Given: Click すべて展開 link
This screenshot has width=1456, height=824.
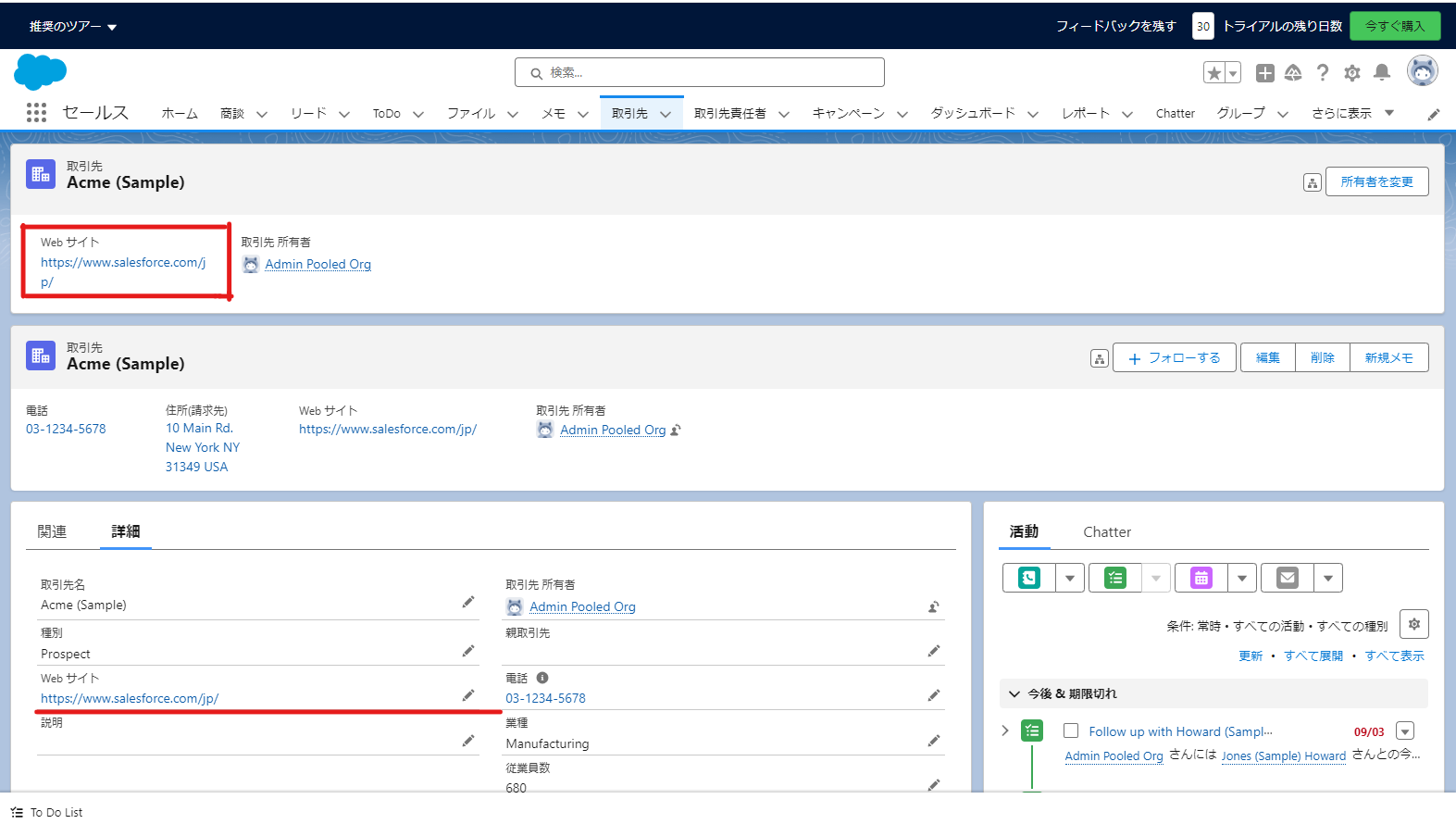Looking at the screenshot, I should click(x=1313, y=655).
